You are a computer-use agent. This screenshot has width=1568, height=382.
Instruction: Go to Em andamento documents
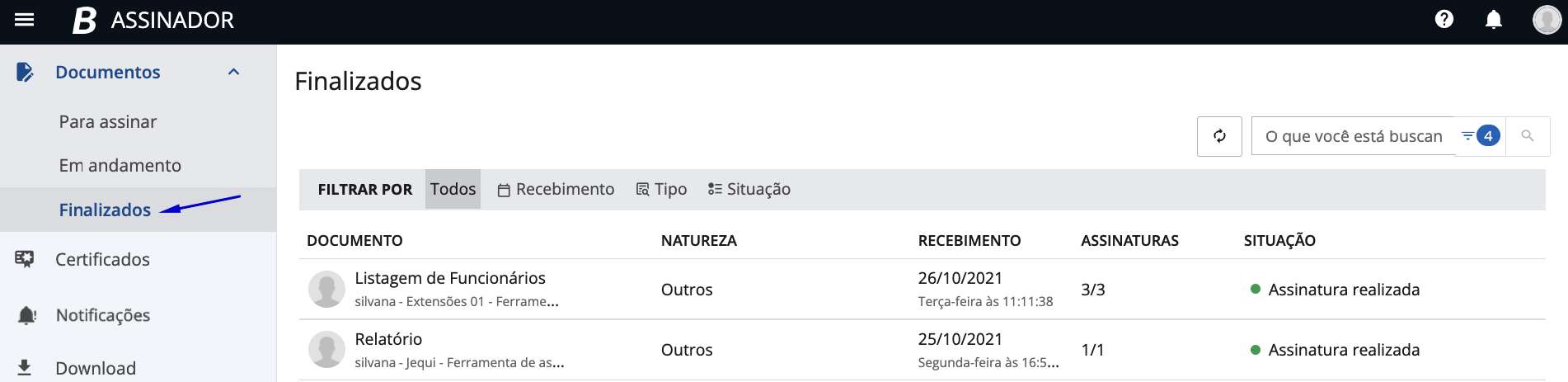[120, 166]
